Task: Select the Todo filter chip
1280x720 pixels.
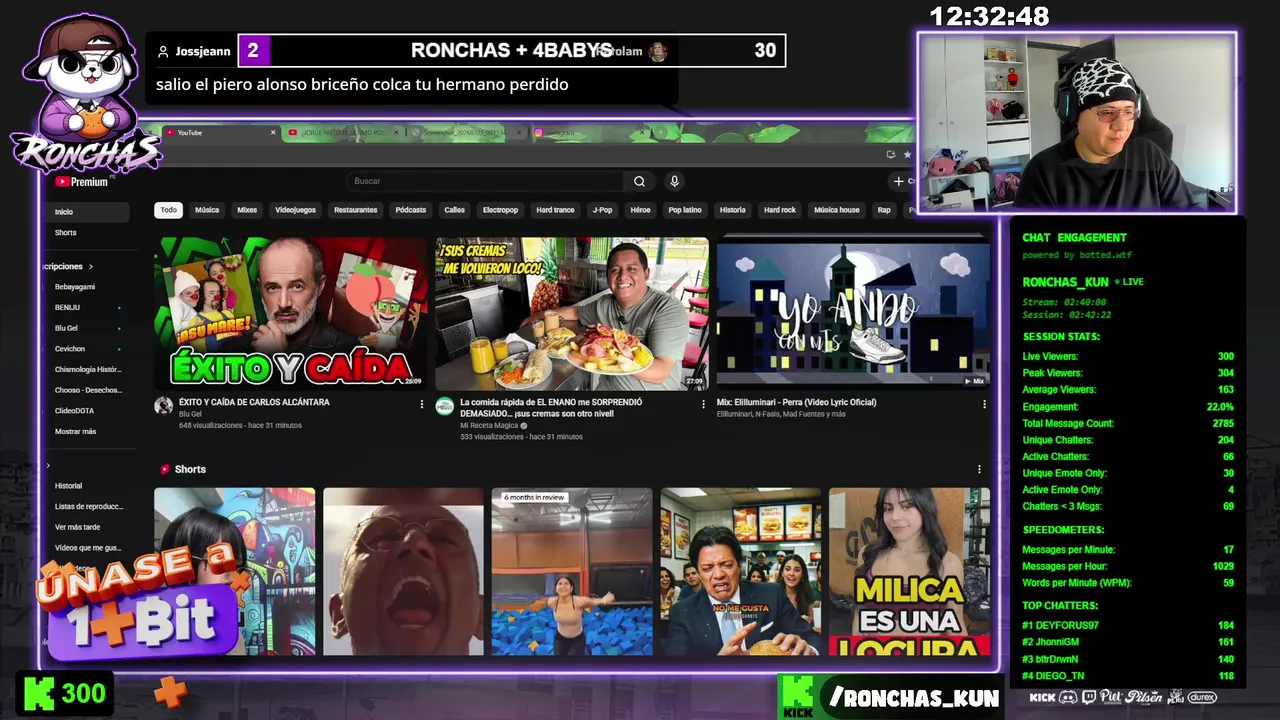Action: click(168, 210)
